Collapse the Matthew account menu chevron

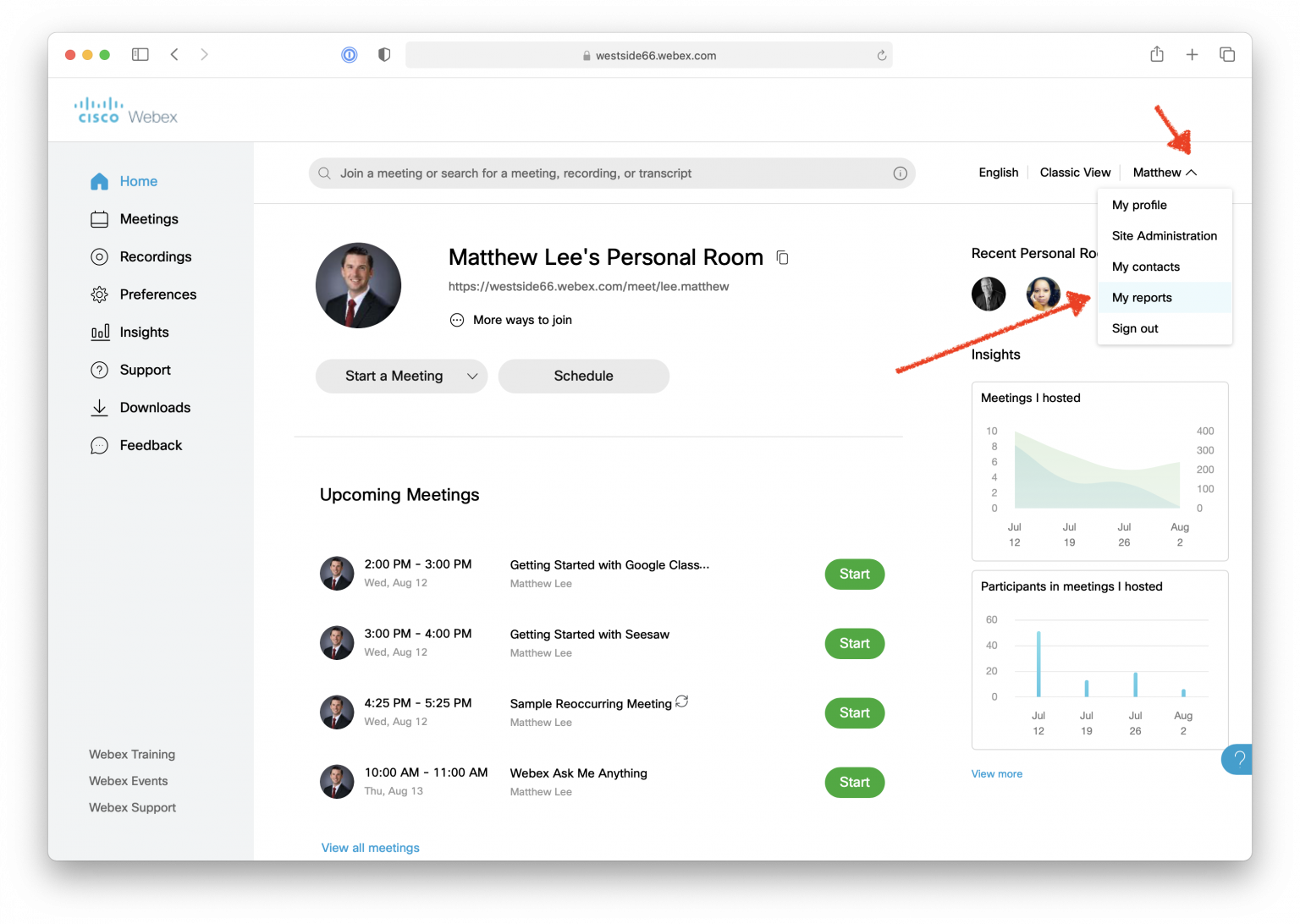(x=1192, y=172)
